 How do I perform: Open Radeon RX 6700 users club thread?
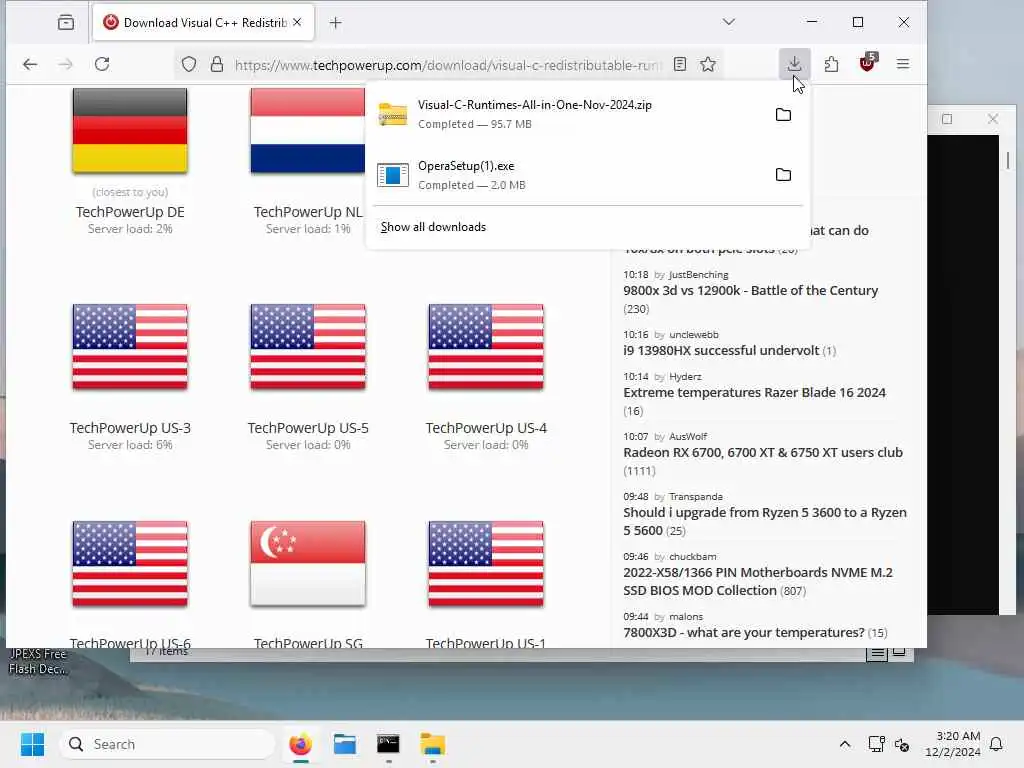pyautogui.click(x=763, y=453)
